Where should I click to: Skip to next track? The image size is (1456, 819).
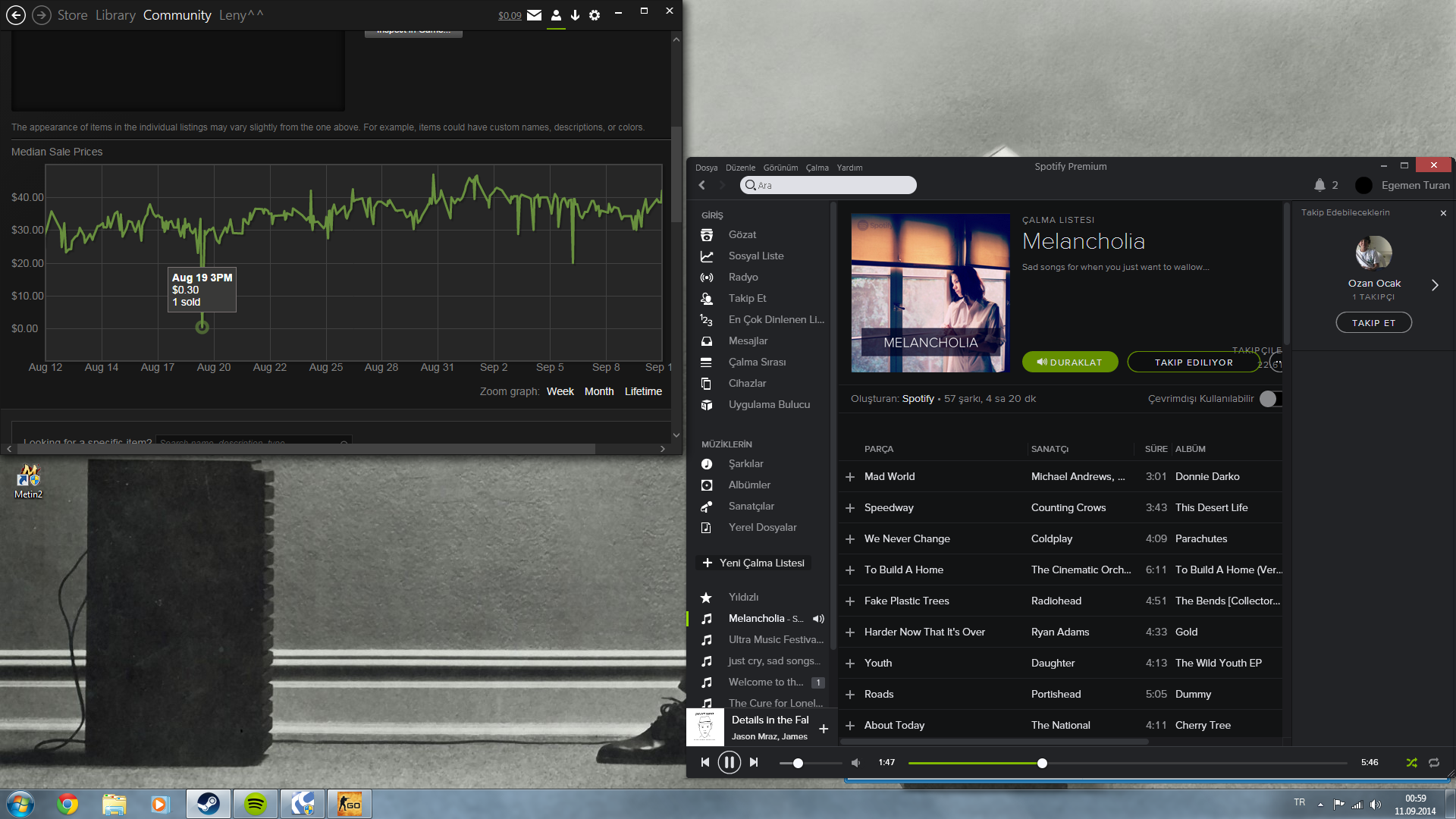tap(754, 762)
